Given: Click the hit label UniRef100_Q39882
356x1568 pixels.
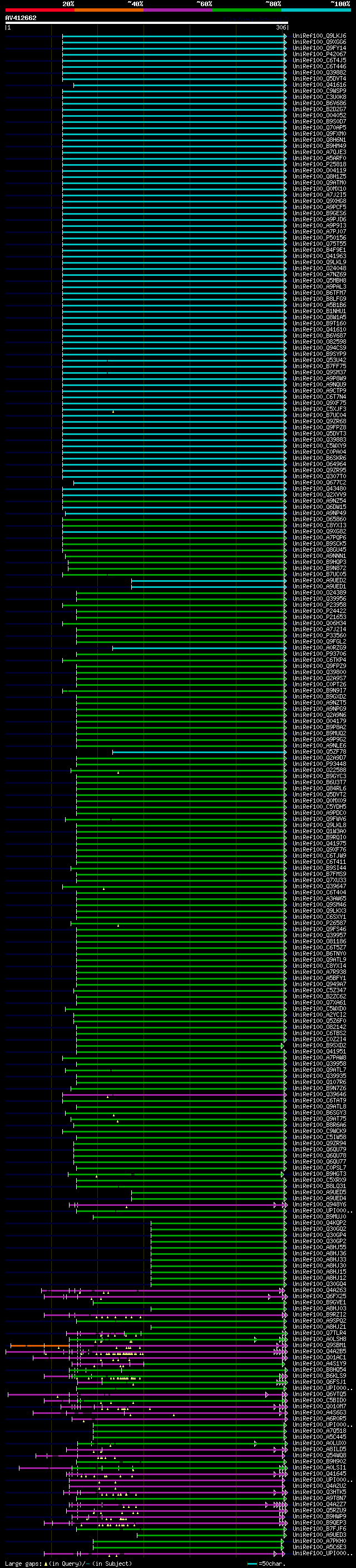Looking at the screenshot, I should pyautogui.click(x=319, y=72).
